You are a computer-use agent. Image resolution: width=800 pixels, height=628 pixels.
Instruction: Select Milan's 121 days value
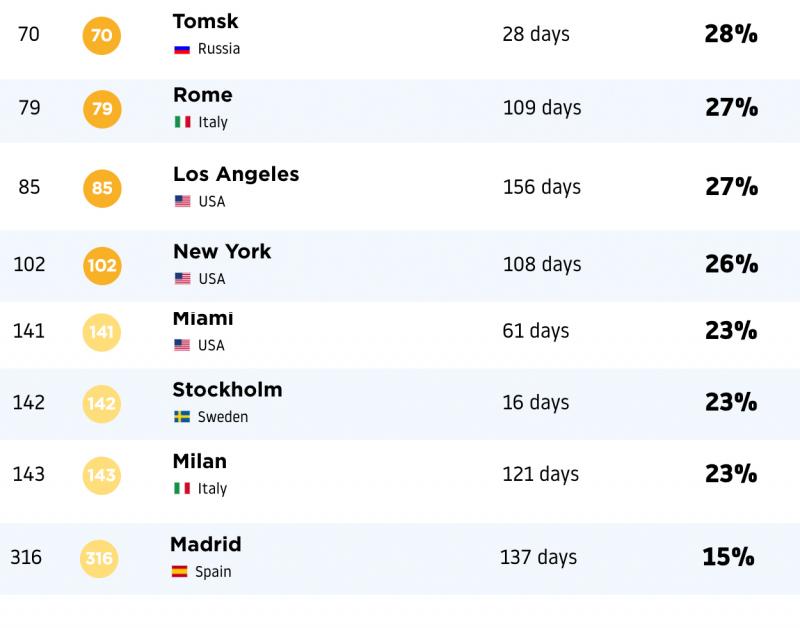click(541, 474)
